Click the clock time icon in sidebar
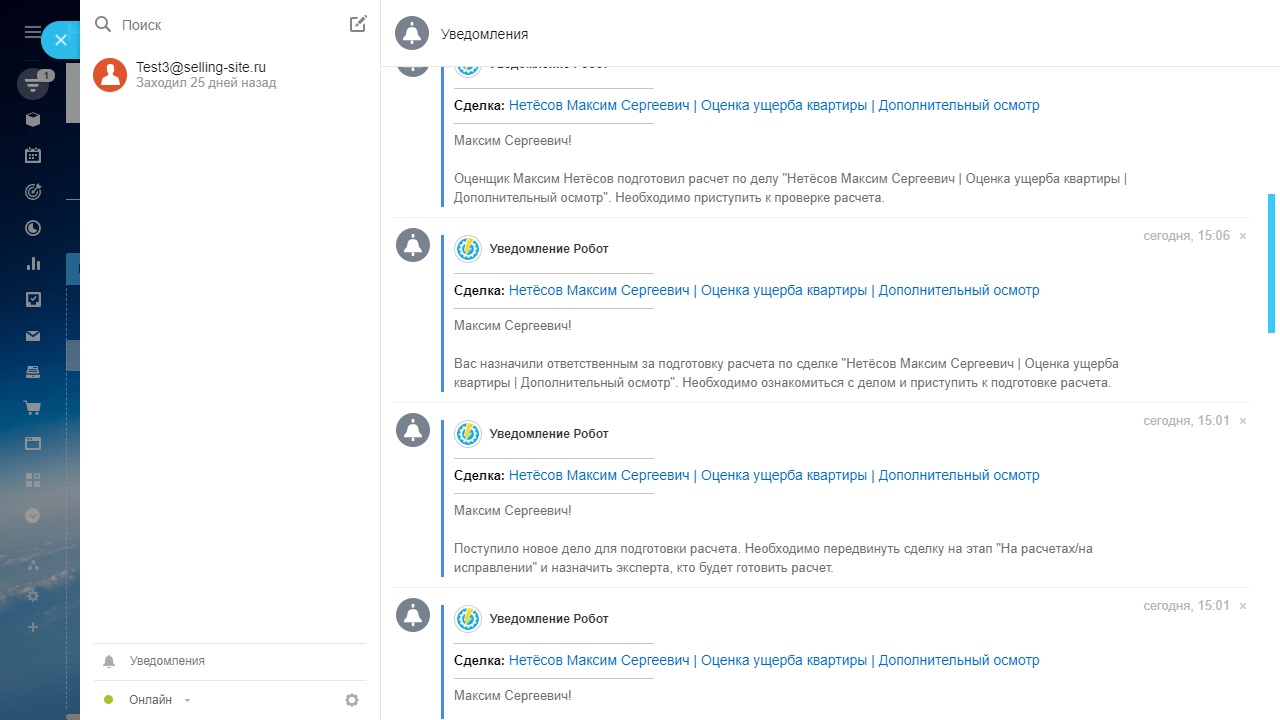The width and height of the screenshot is (1280, 720). click(33, 228)
